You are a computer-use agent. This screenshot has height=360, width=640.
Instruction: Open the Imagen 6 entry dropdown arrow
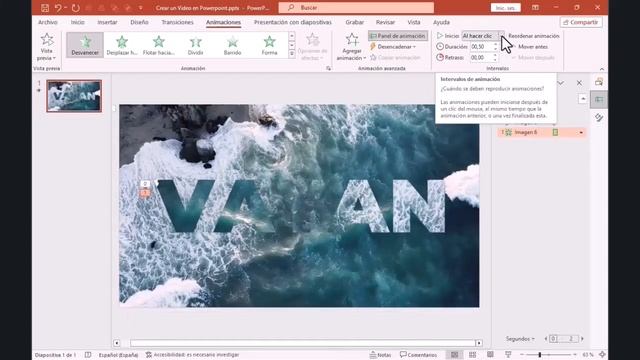581,133
